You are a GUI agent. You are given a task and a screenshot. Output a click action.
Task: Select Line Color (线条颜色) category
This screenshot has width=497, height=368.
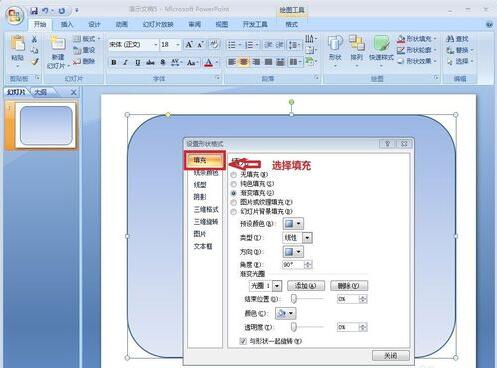coord(206,173)
